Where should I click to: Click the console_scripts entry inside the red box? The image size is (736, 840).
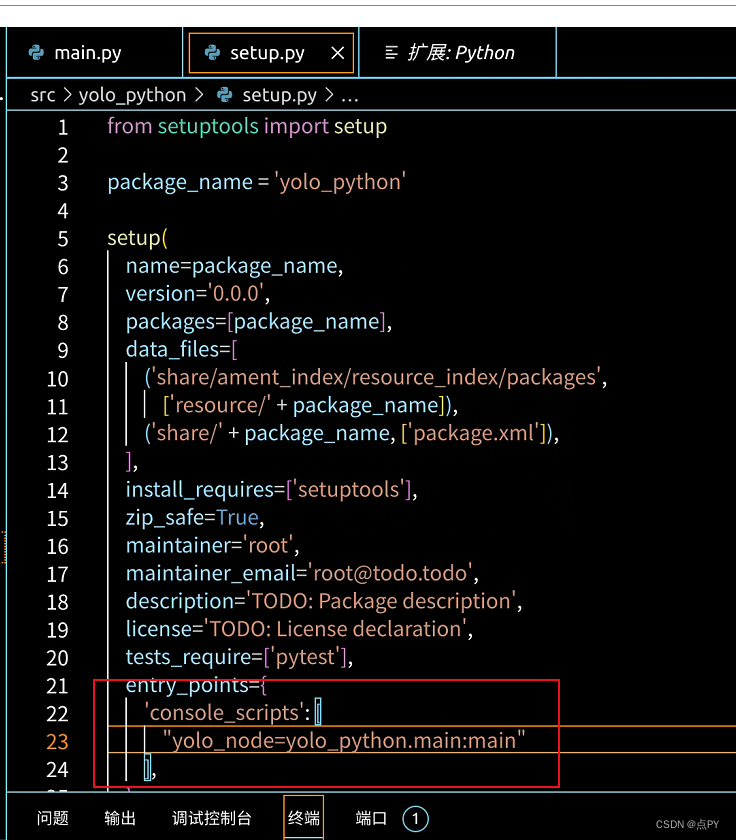click(227, 714)
